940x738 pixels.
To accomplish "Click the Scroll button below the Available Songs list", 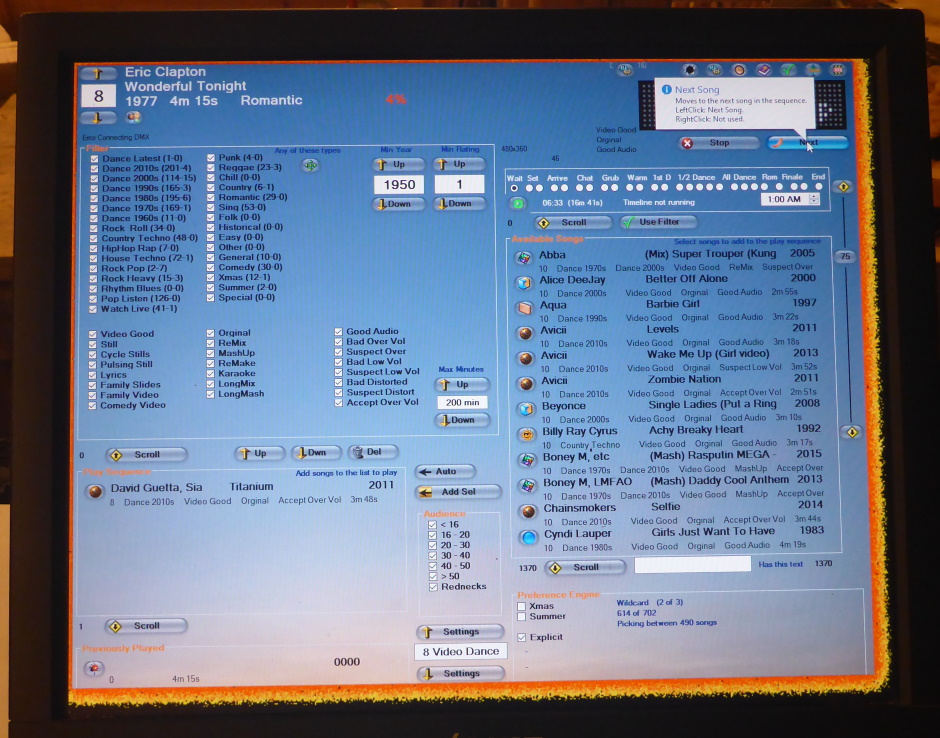I will pos(585,567).
